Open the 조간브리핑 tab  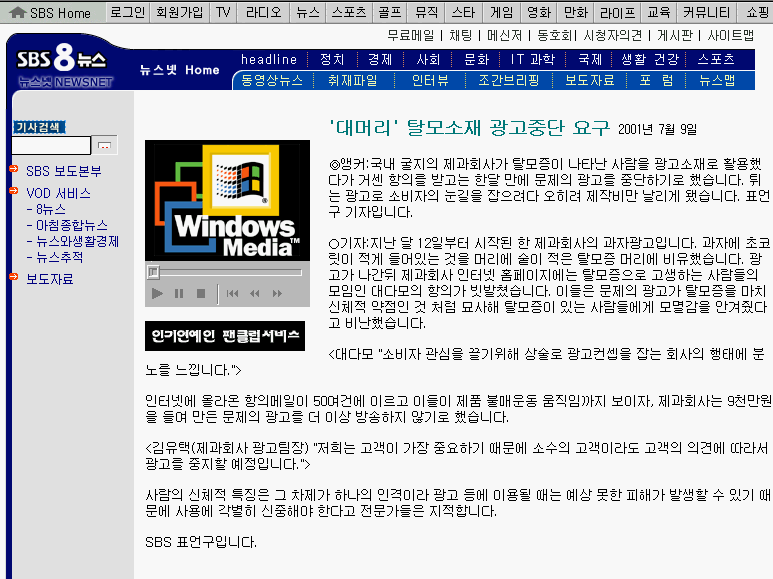point(509,80)
